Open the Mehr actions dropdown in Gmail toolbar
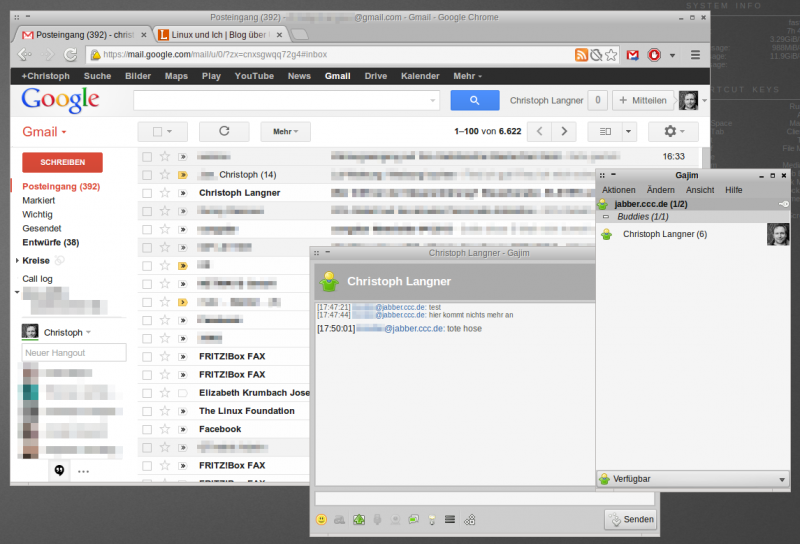The width and height of the screenshot is (800, 544). (x=285, y=131)
